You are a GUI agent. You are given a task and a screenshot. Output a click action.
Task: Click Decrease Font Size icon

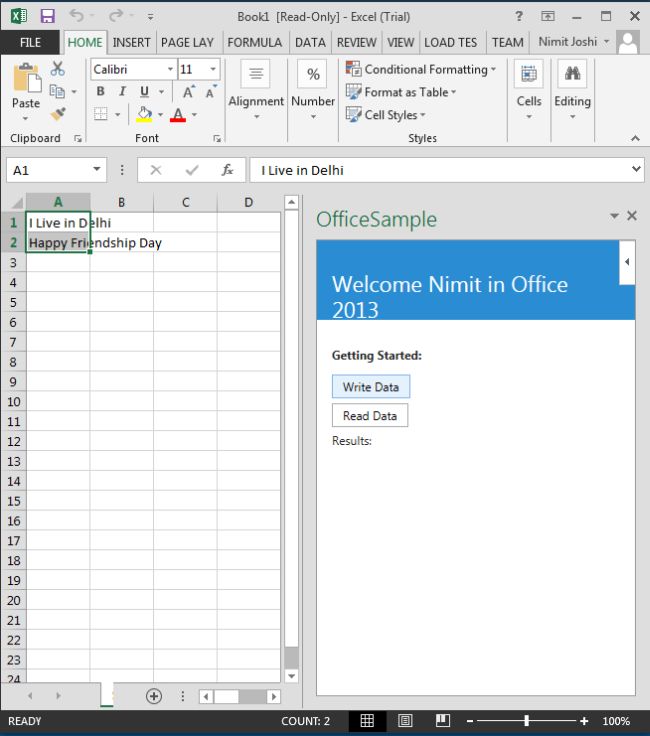tap(211, 92)
